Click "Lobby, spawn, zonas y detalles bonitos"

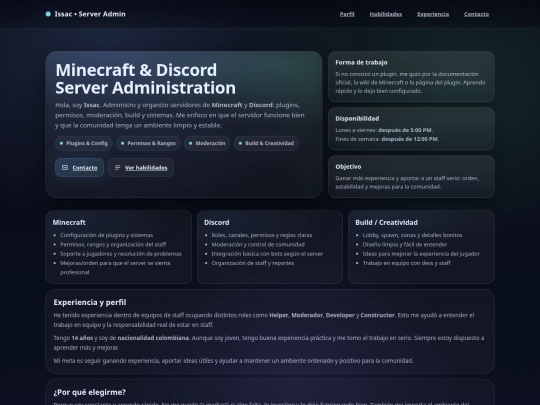tap(413, 235)
